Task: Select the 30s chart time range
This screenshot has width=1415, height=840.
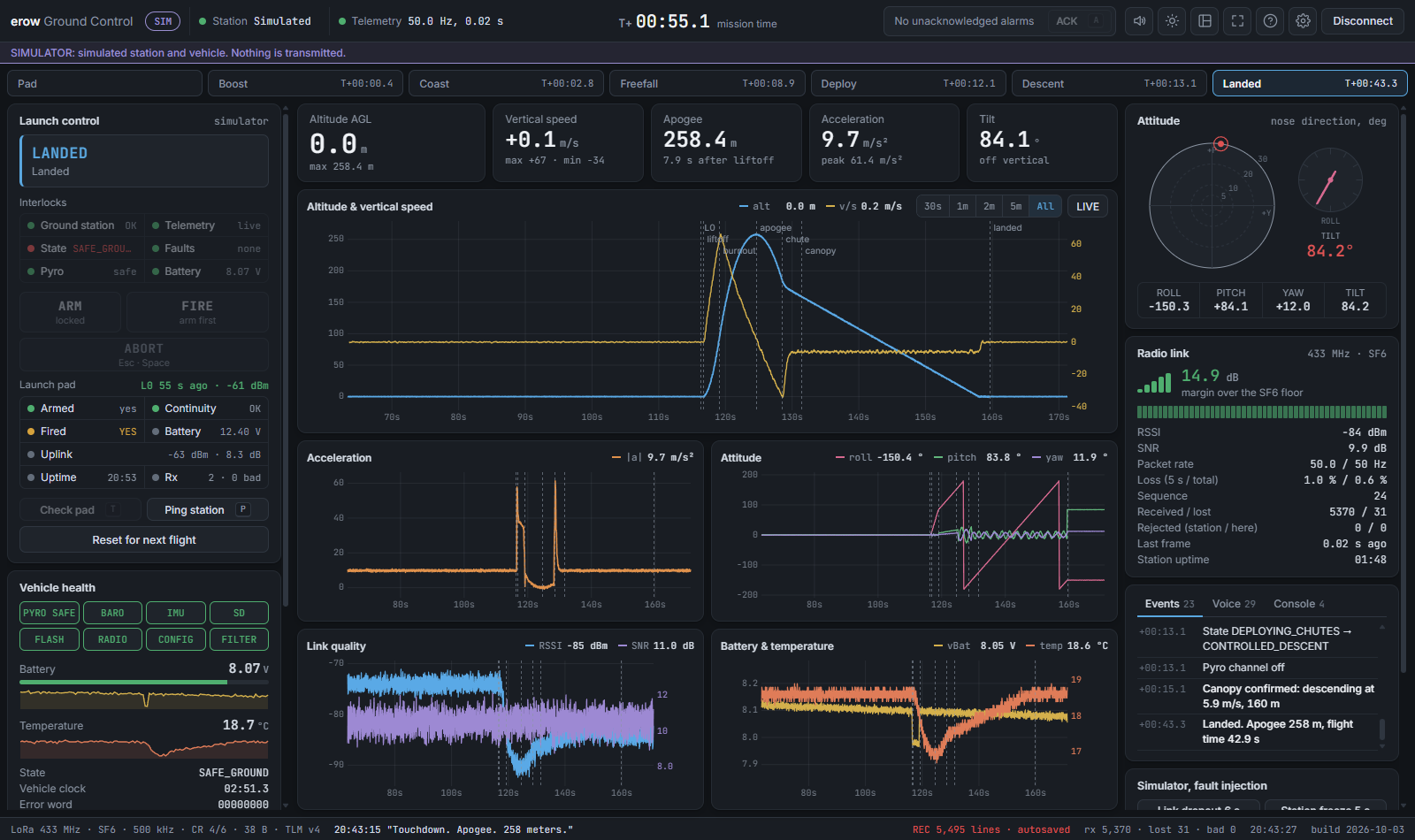Action: coord(933,207)
